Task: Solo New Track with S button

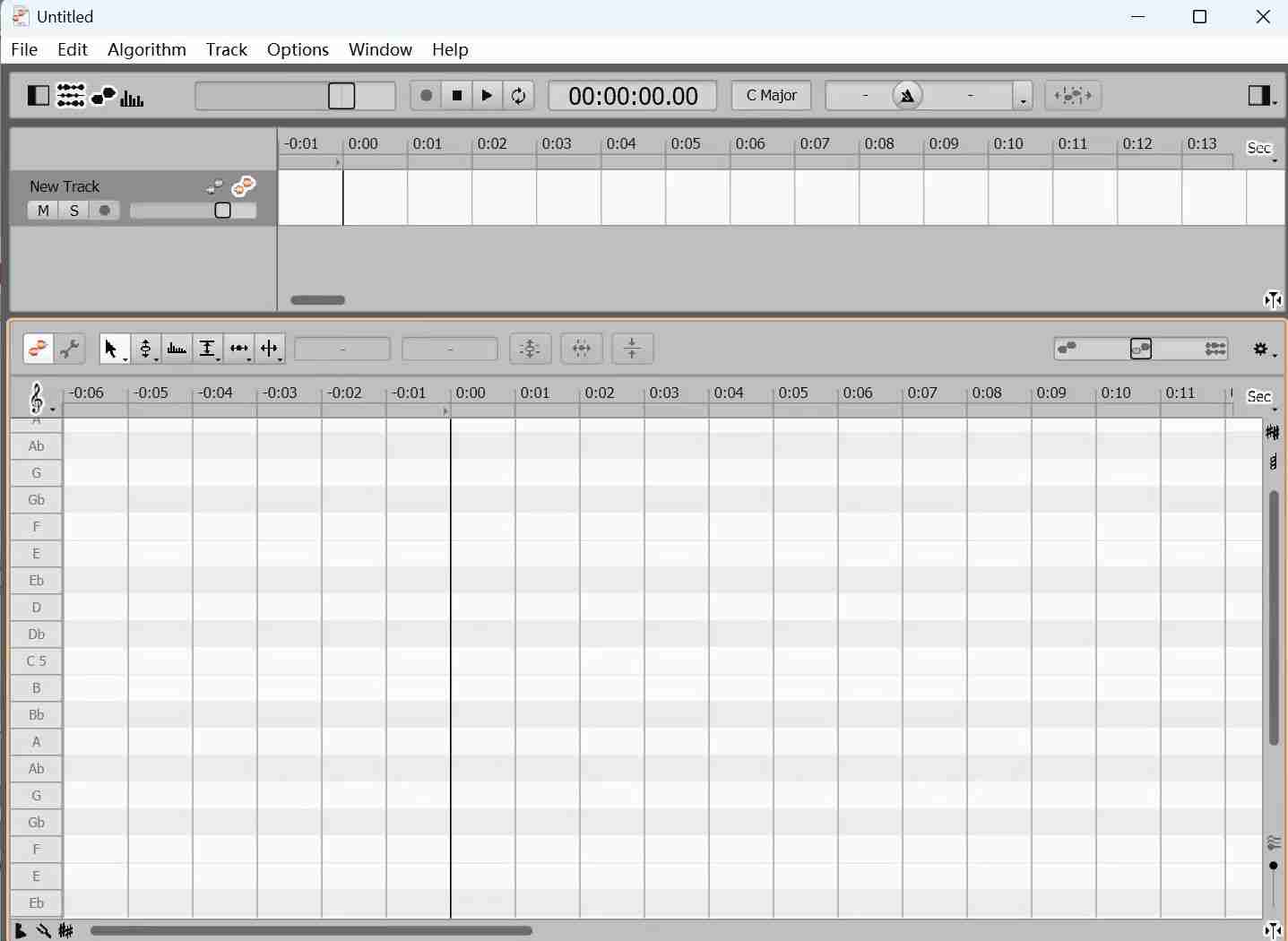Action: click(x=74, y=211)
